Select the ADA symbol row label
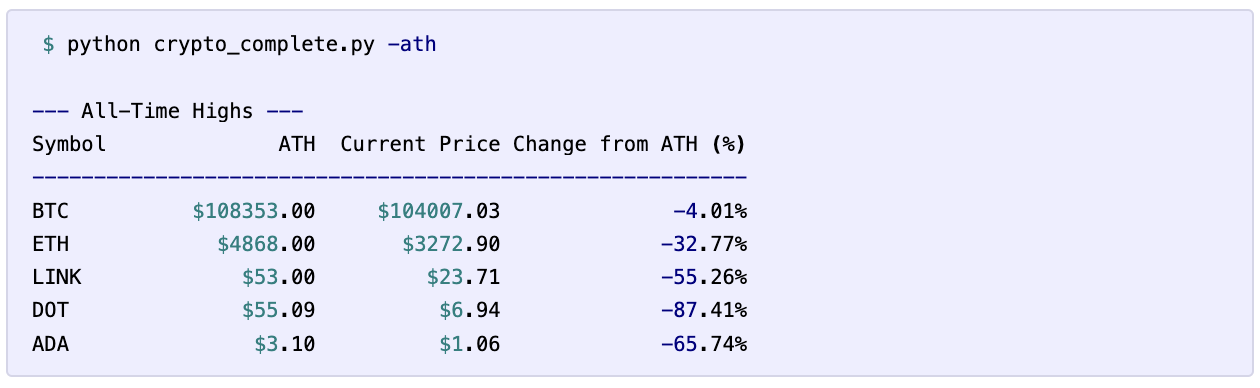The image size is (1260, 388). click(x=50, y=344)
